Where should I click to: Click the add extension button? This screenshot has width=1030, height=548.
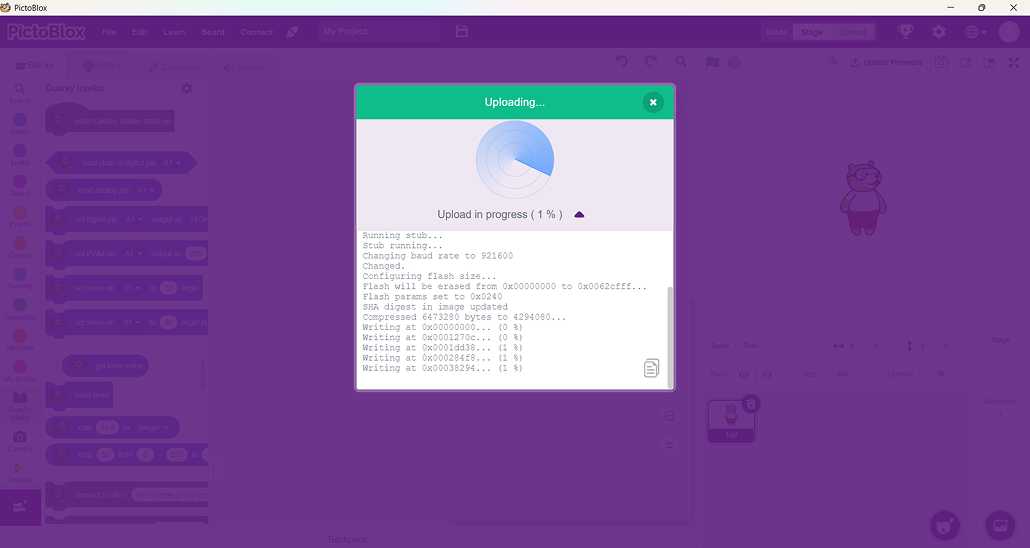[20, 507]
